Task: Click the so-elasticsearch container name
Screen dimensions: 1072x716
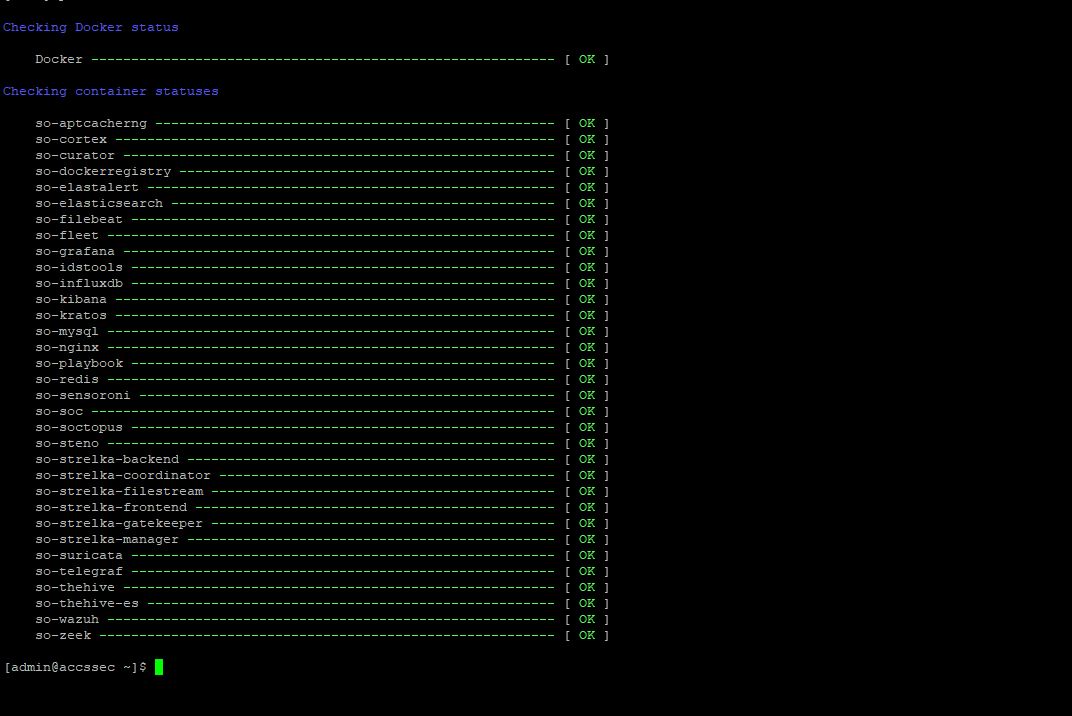Action: tap(99, 204)
